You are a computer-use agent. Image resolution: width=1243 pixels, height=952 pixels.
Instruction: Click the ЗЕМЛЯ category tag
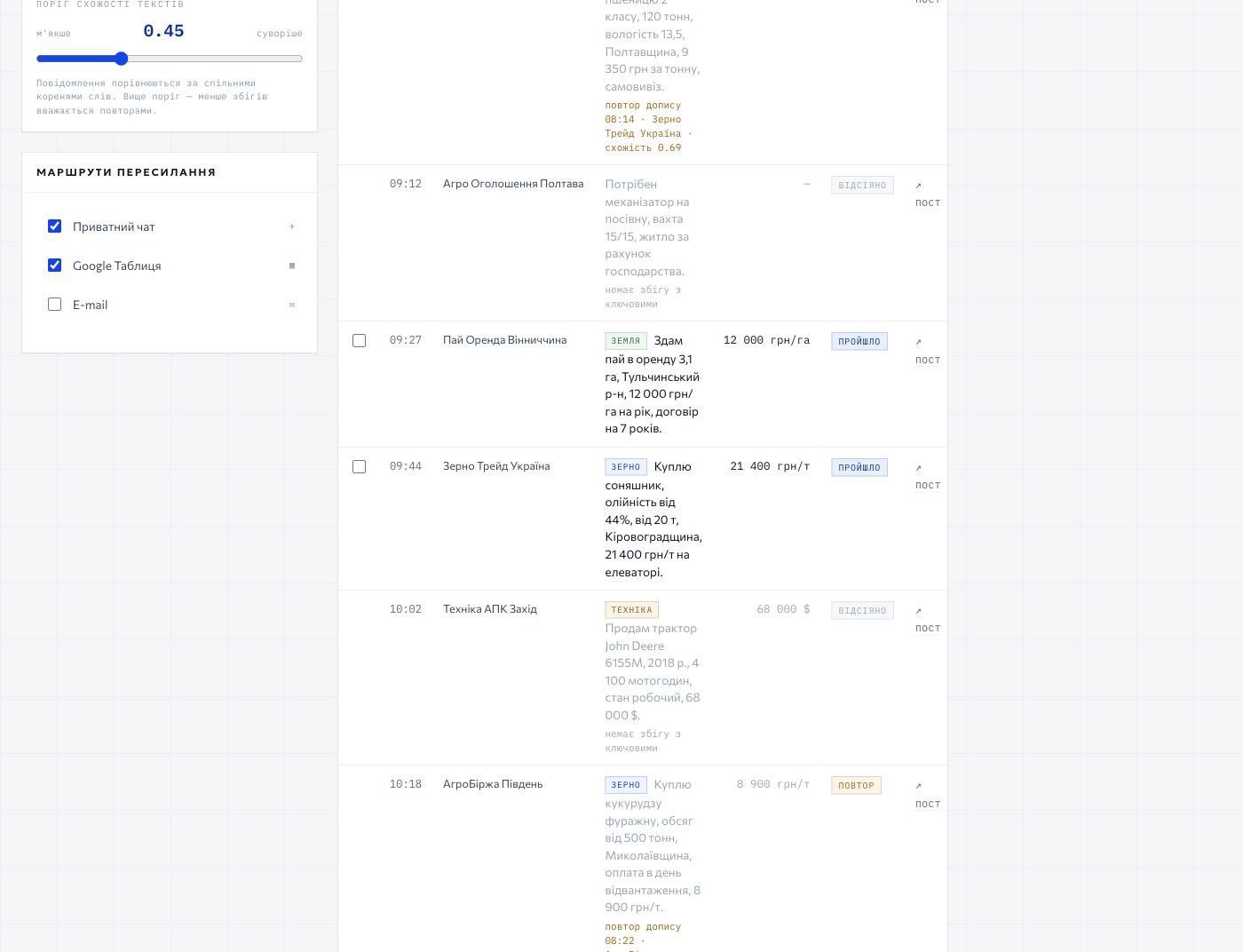point(626,341)
